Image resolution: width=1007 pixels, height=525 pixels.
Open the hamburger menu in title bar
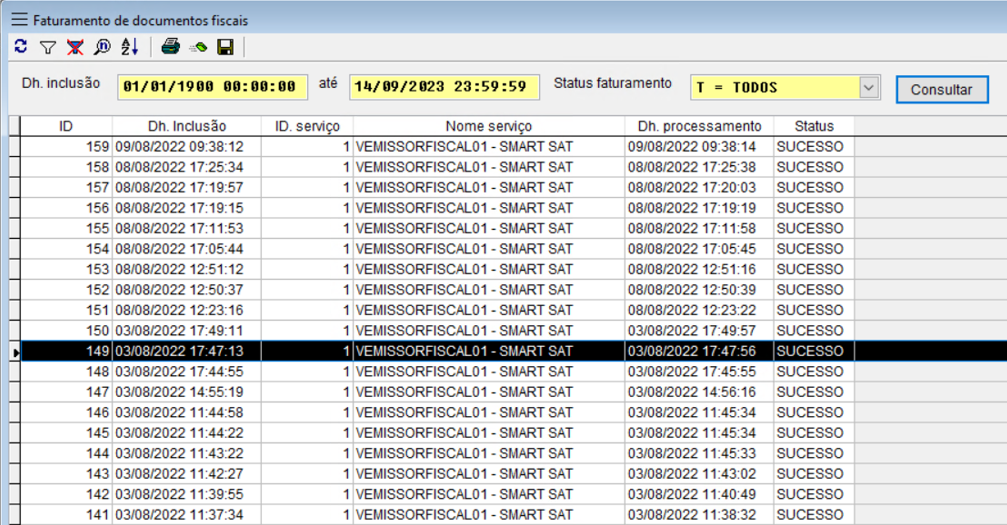click(x=19, y=20)
